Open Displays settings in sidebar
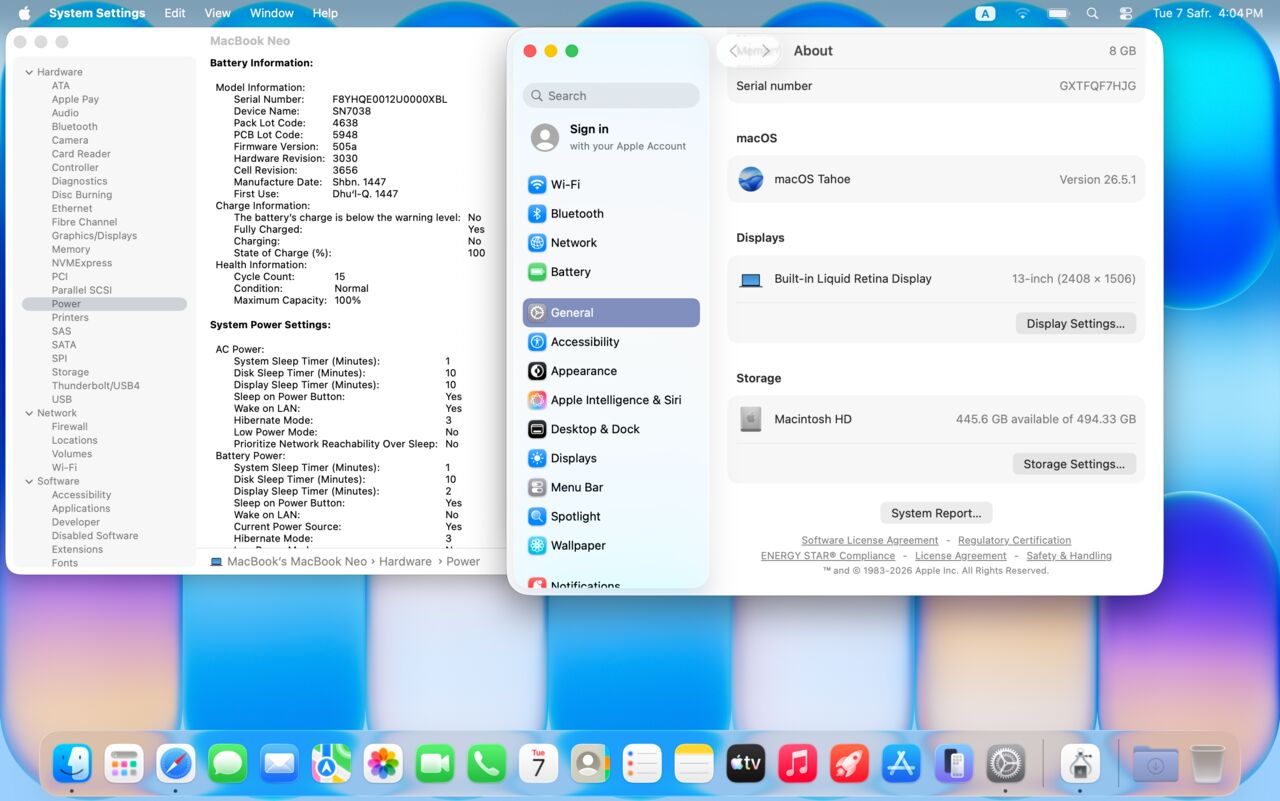 point(611,457)
